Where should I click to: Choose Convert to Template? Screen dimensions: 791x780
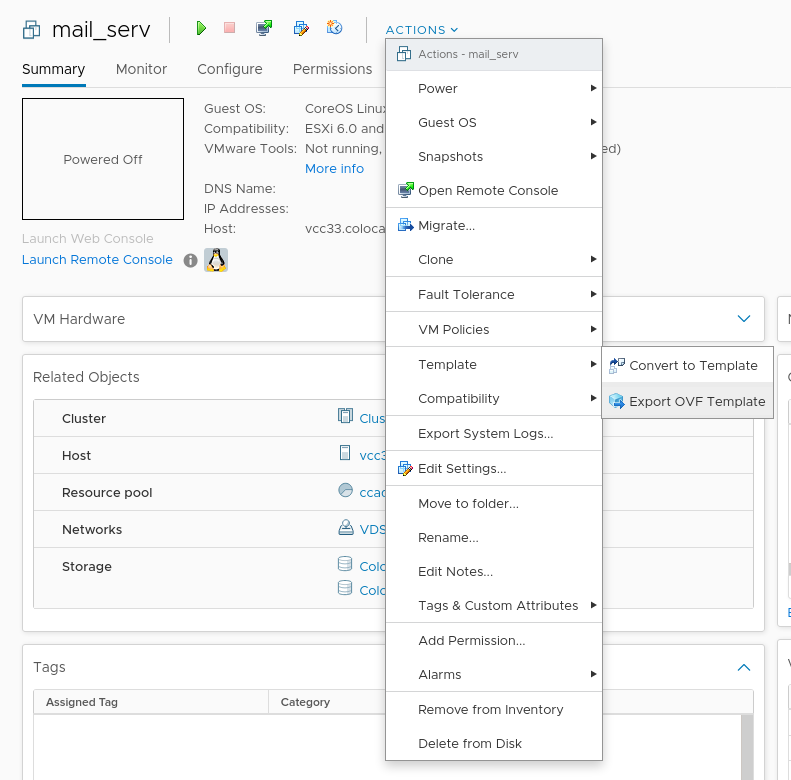(692, 365)
